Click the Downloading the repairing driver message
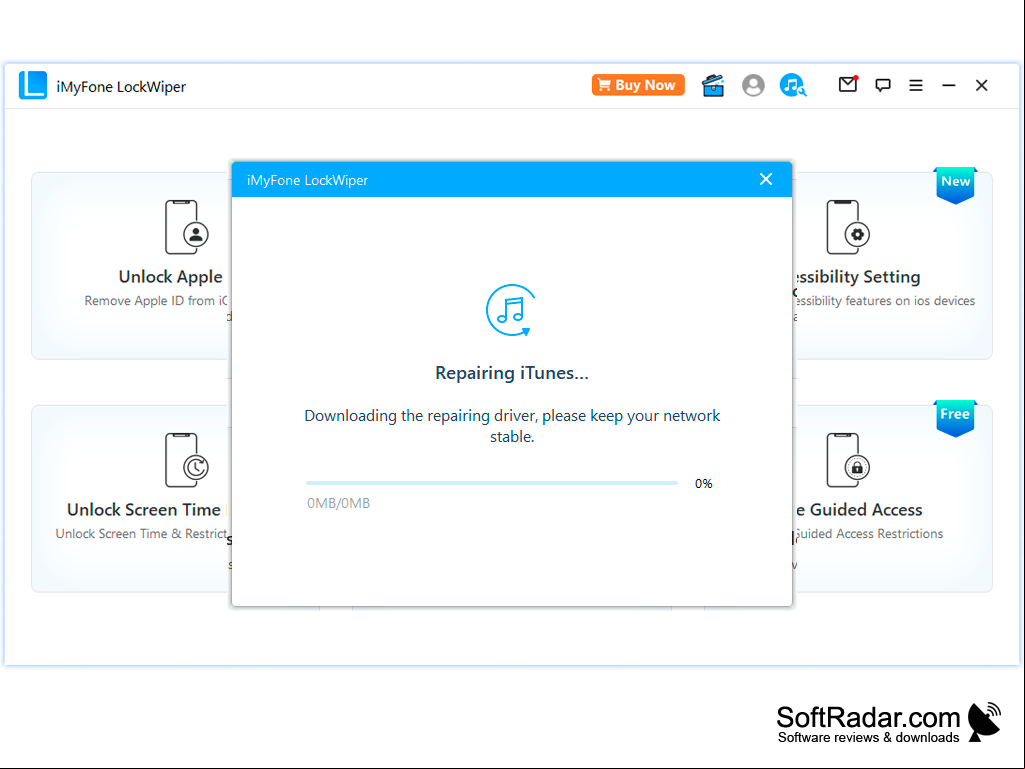This screenshot has width=1025, height=769. pos(512,426)
